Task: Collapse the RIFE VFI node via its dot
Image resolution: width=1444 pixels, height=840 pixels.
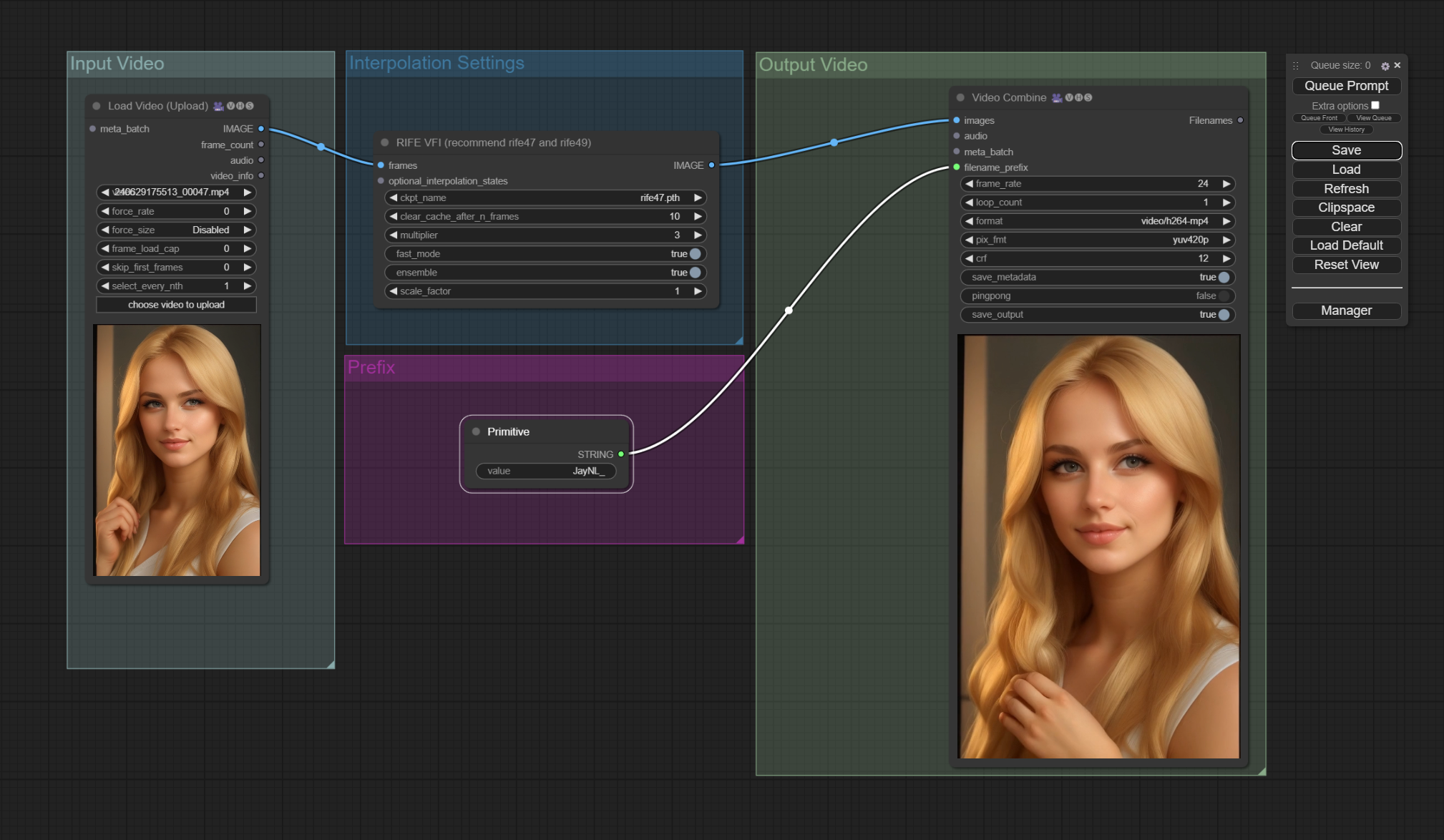Action: tap(385, 142)
